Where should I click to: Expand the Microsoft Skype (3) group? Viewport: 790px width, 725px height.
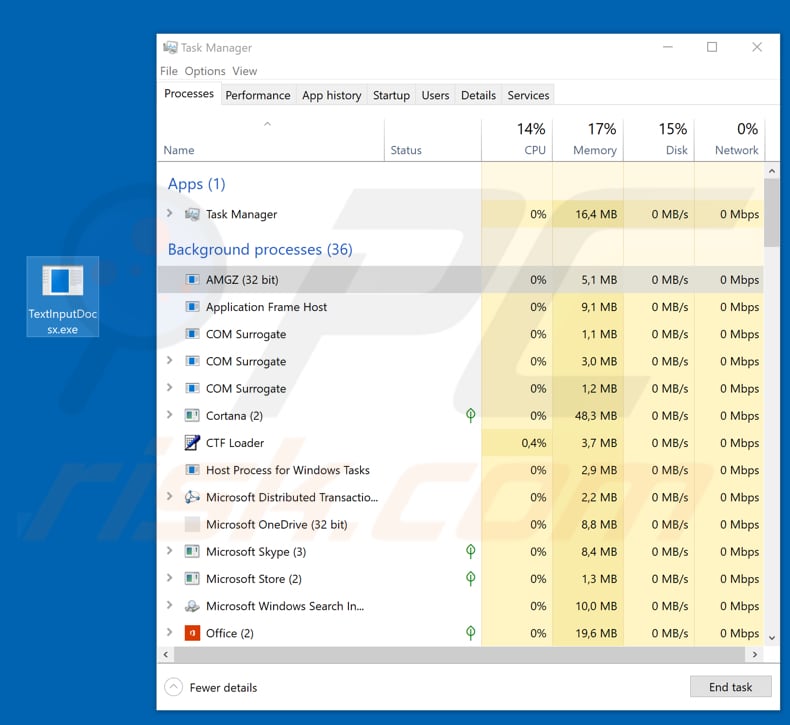point(170,551)
